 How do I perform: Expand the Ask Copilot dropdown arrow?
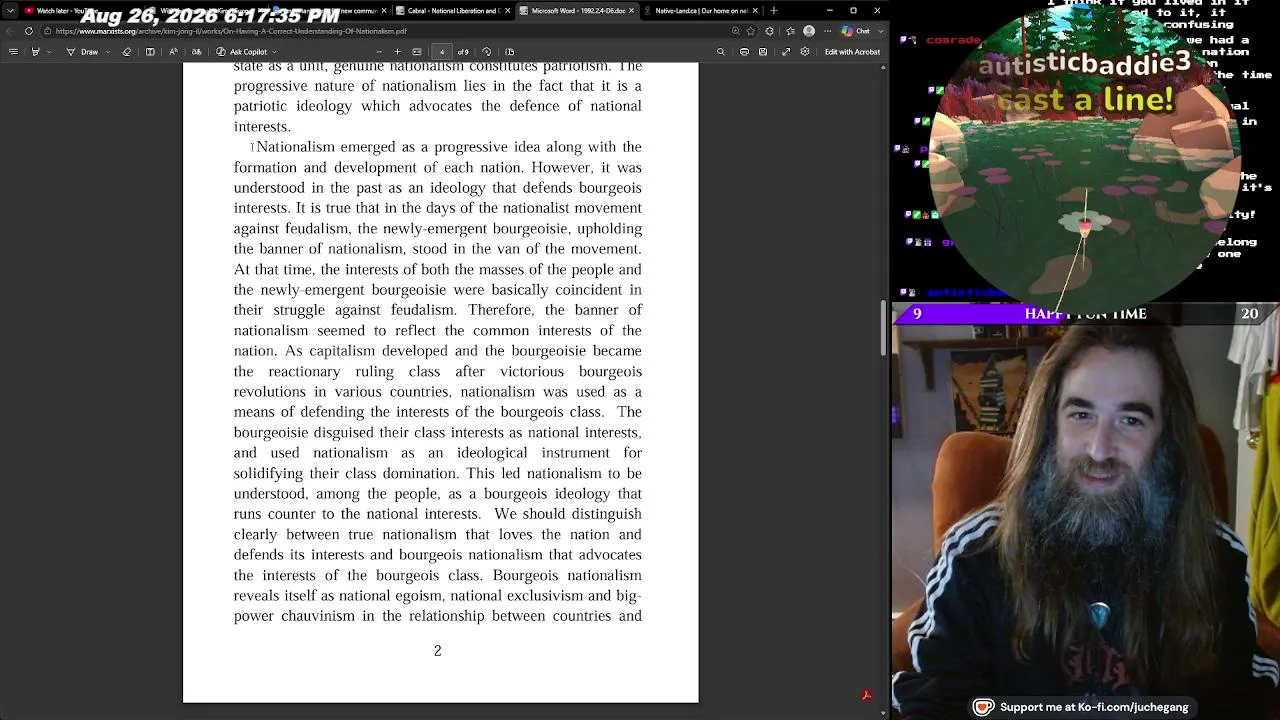point(274,52)
